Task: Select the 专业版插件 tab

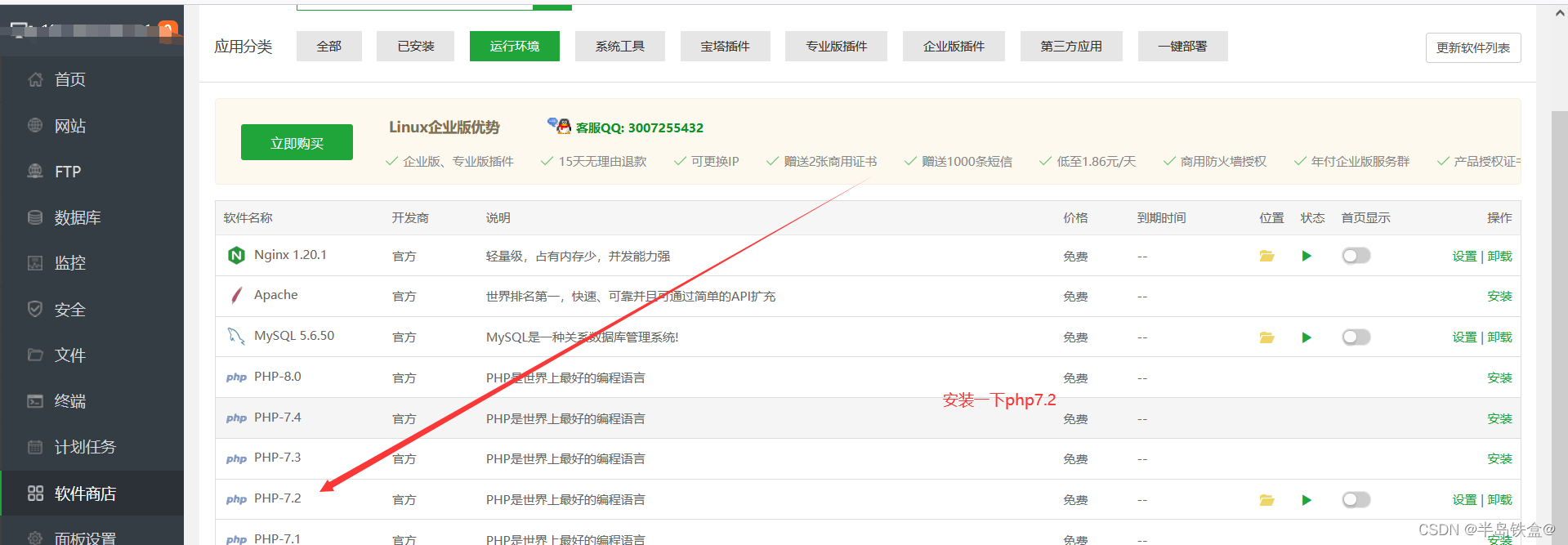Action: point(837,47)
